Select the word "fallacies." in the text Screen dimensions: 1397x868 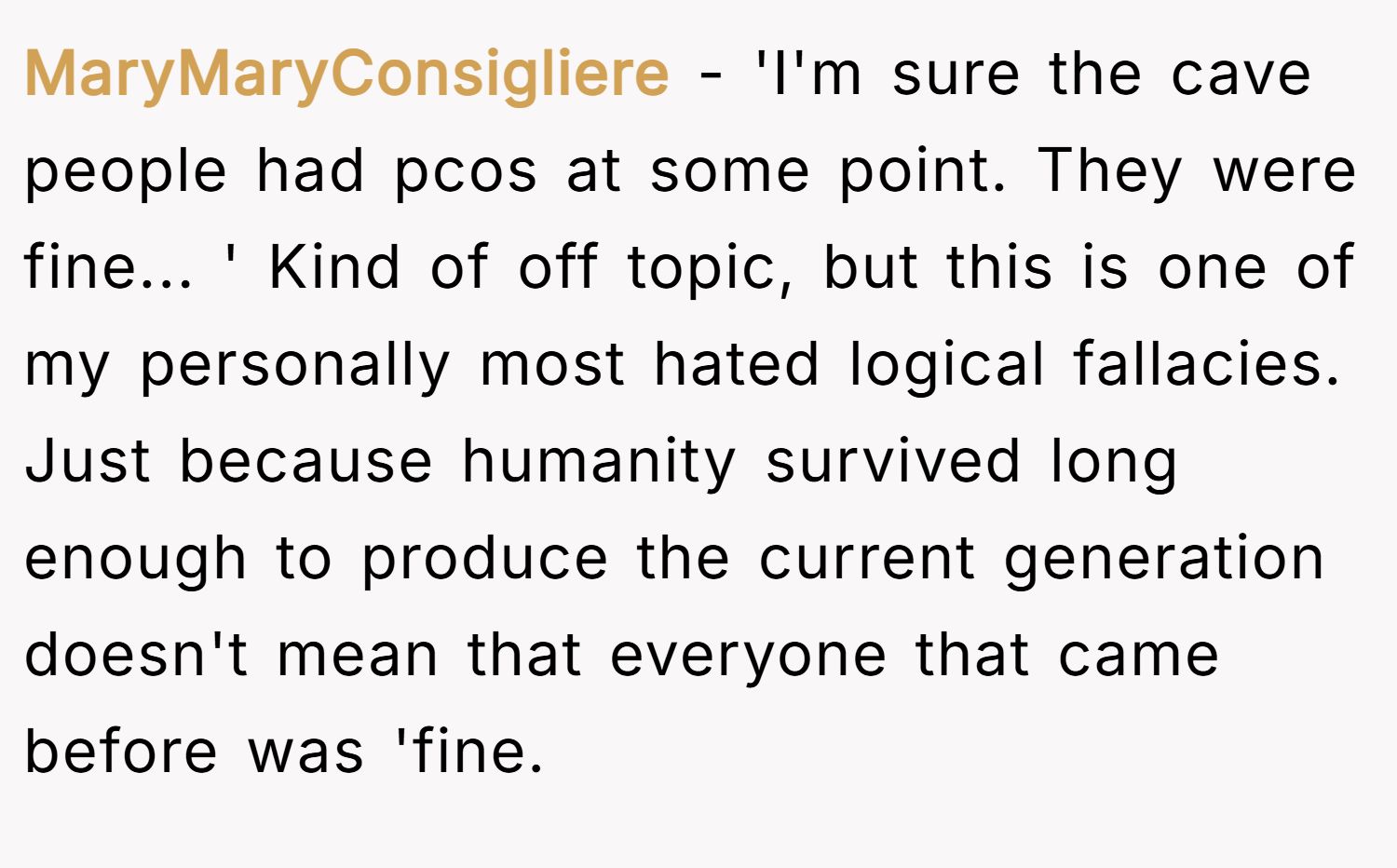click(x=1207, y=364)
